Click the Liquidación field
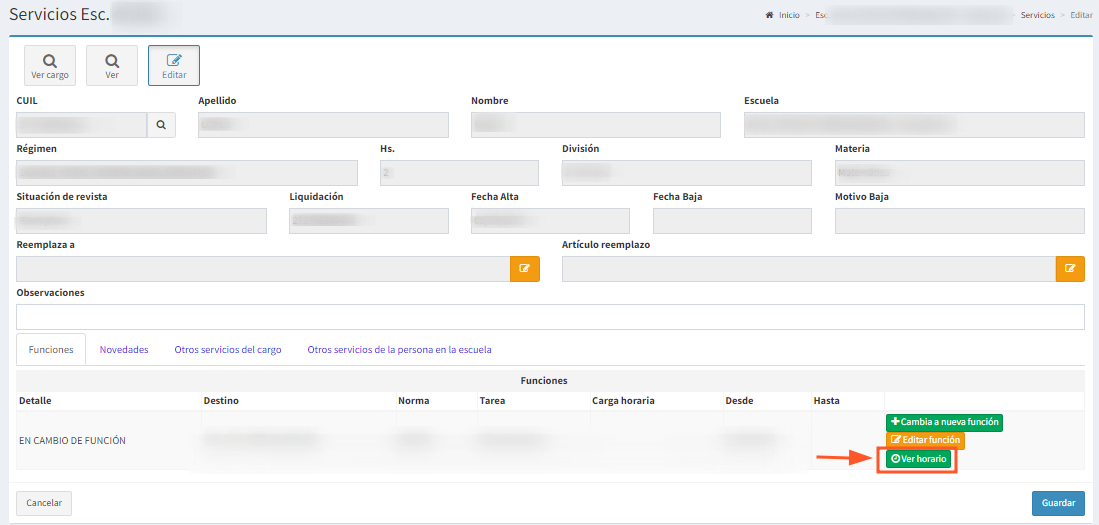Screen dimensions: 1099x525 point(369,221)
